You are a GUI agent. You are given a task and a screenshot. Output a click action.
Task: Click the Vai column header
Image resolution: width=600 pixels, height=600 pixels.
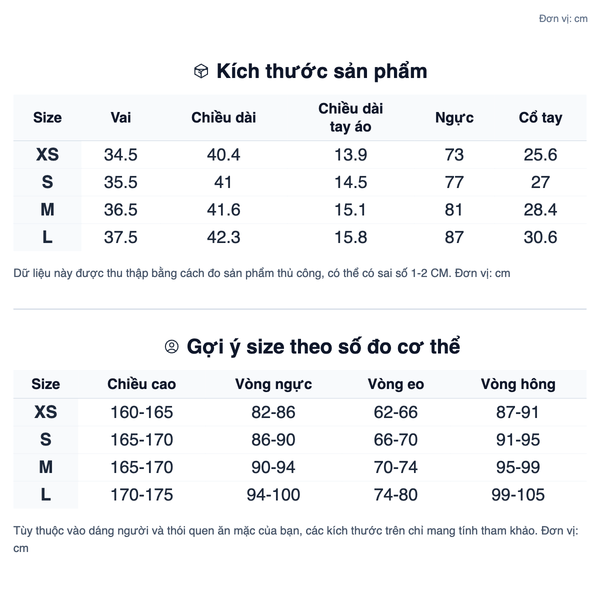(121, 117)
